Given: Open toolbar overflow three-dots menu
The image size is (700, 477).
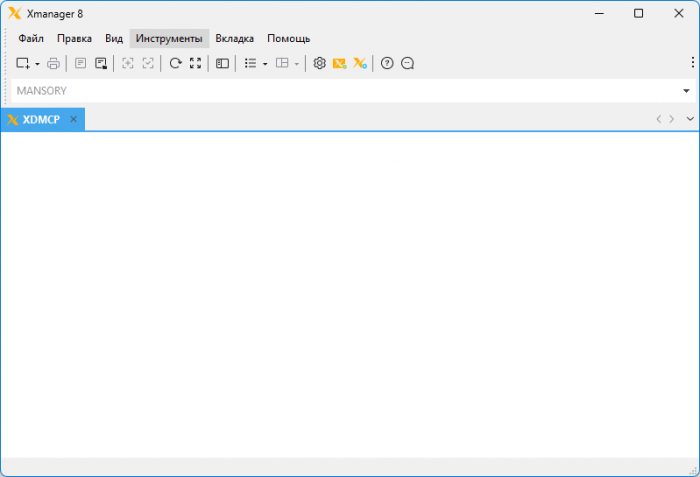Looking at the screenshot, I should pos(692,63).
